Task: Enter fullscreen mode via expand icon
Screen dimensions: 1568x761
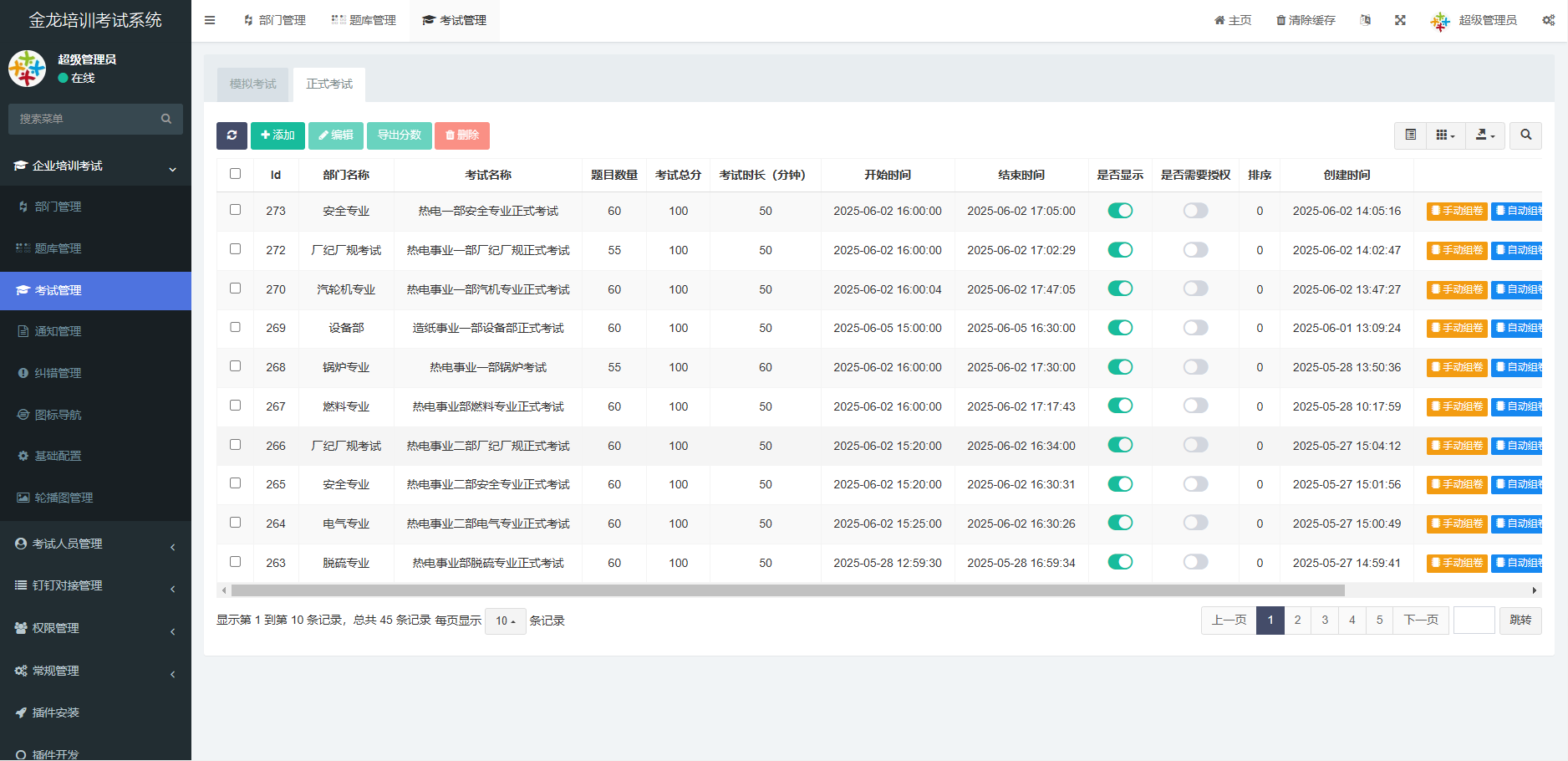Action: [x=1400, y=20]
